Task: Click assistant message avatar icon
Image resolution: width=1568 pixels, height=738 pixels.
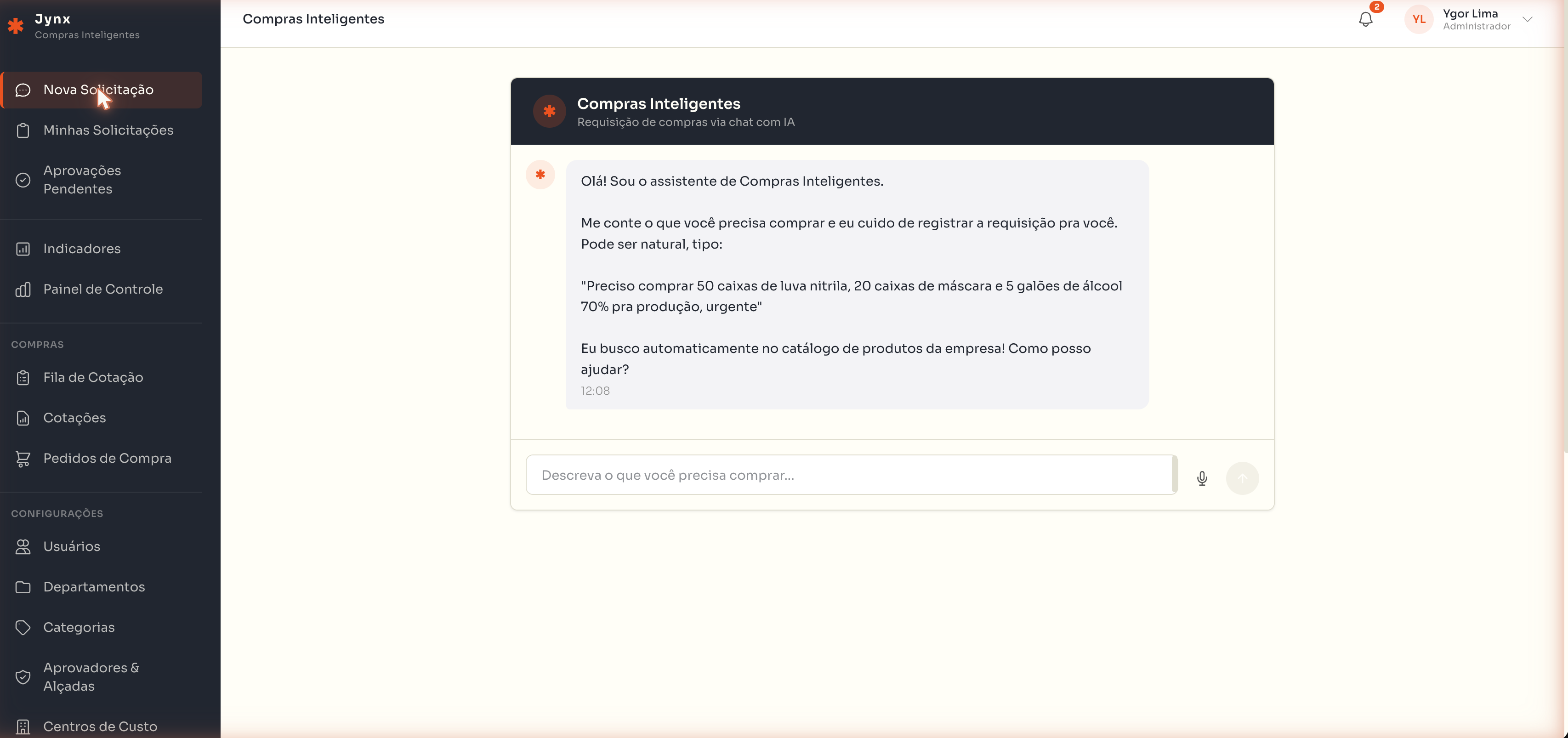Action: pyautogui.click(x=540, y=175)
